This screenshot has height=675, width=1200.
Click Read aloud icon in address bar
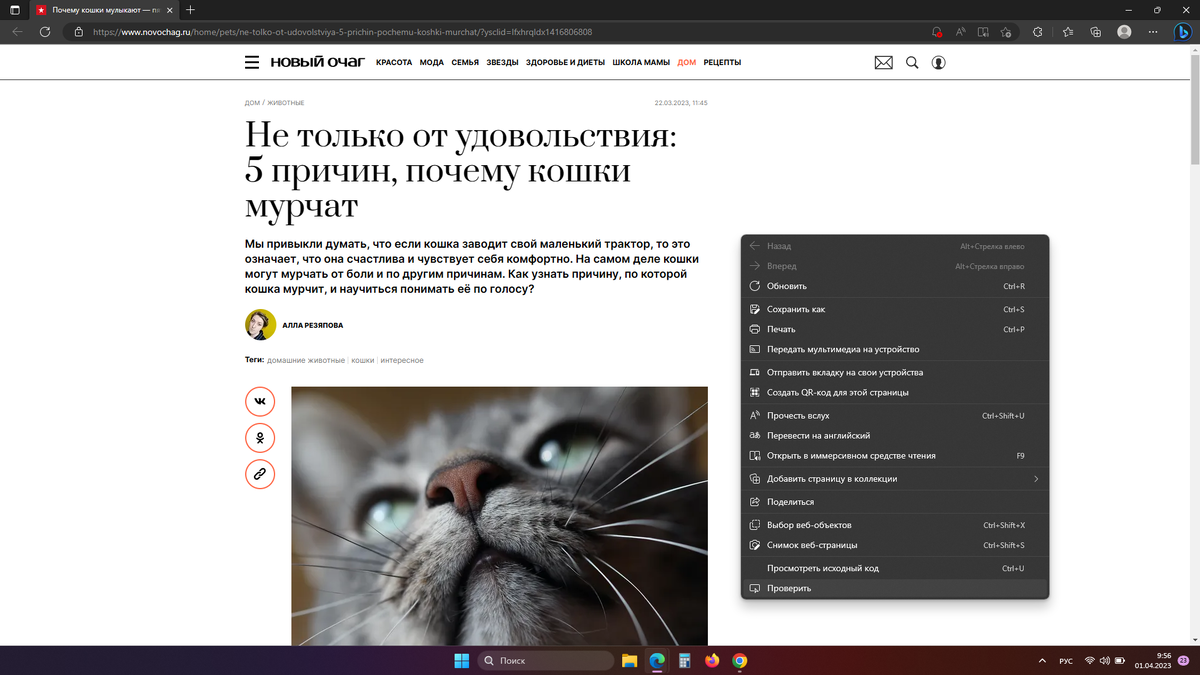click(961, 32)
